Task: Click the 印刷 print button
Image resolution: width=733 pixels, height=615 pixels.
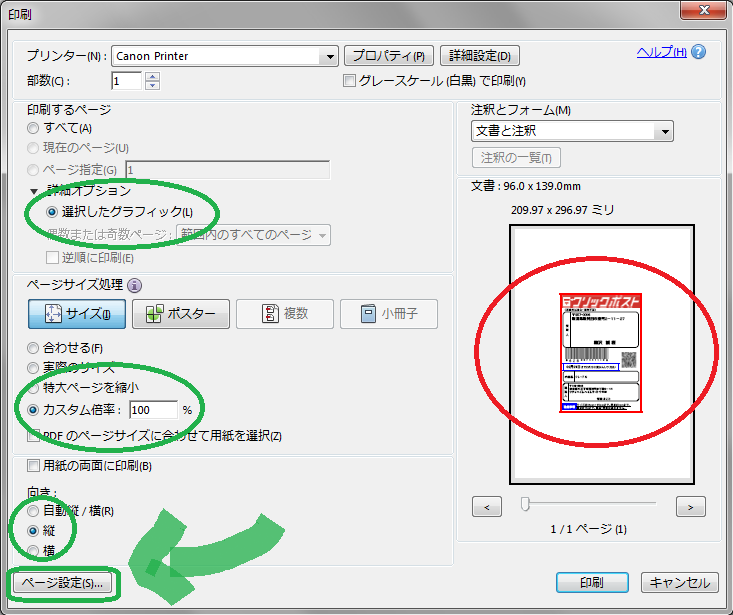Action: coord(592,583)
